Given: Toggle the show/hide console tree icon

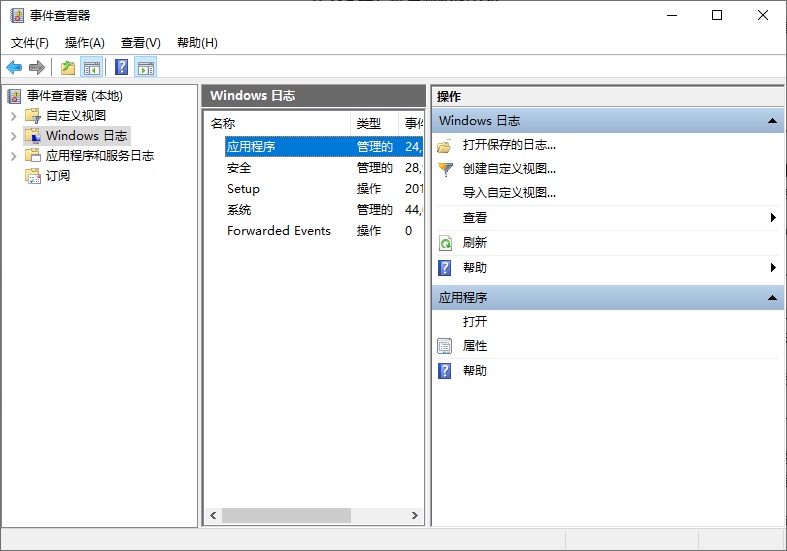Looking at the screenshot, I should (92, 67).
